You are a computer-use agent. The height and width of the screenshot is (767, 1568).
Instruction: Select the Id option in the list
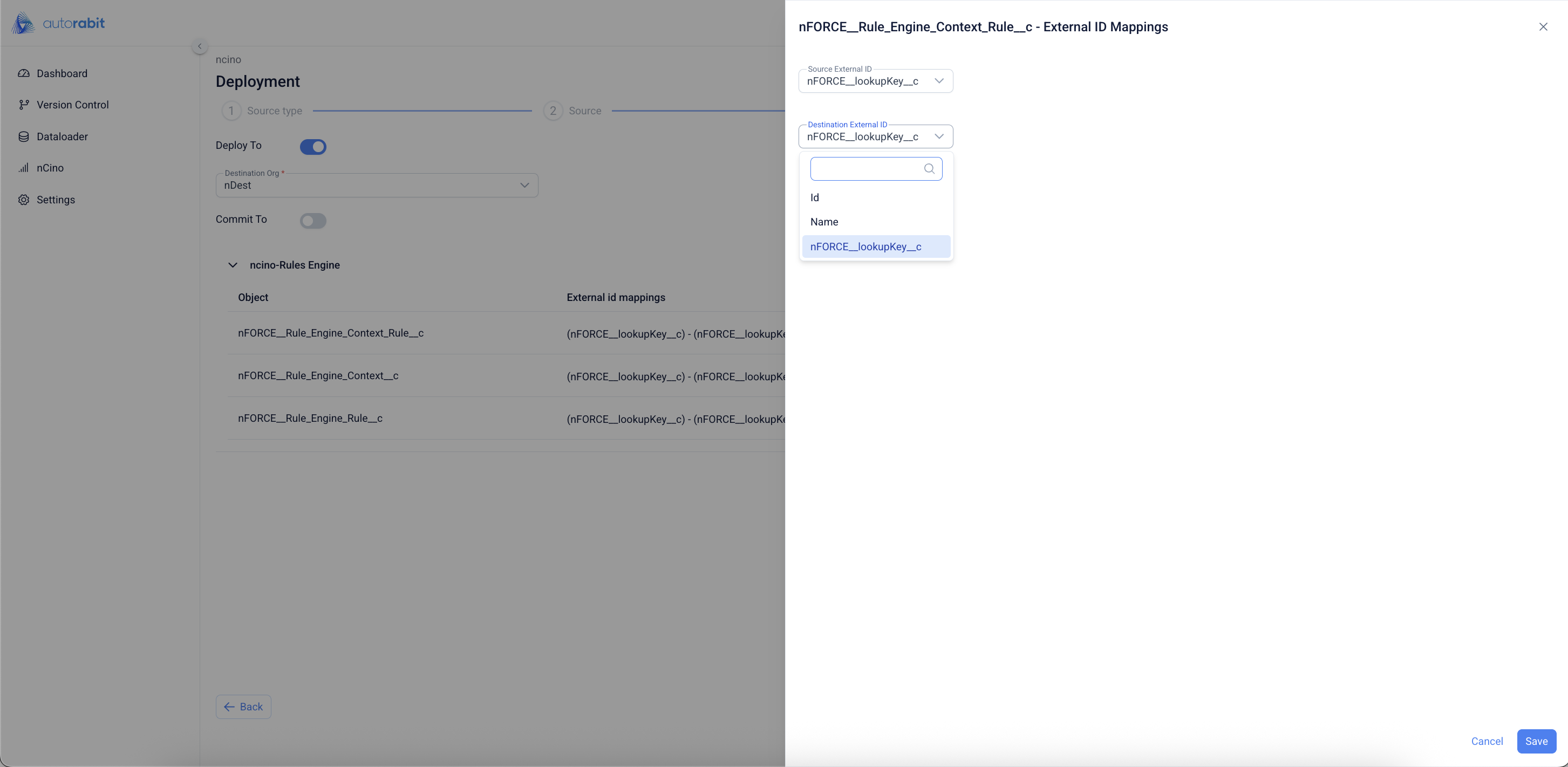[815, 197]
